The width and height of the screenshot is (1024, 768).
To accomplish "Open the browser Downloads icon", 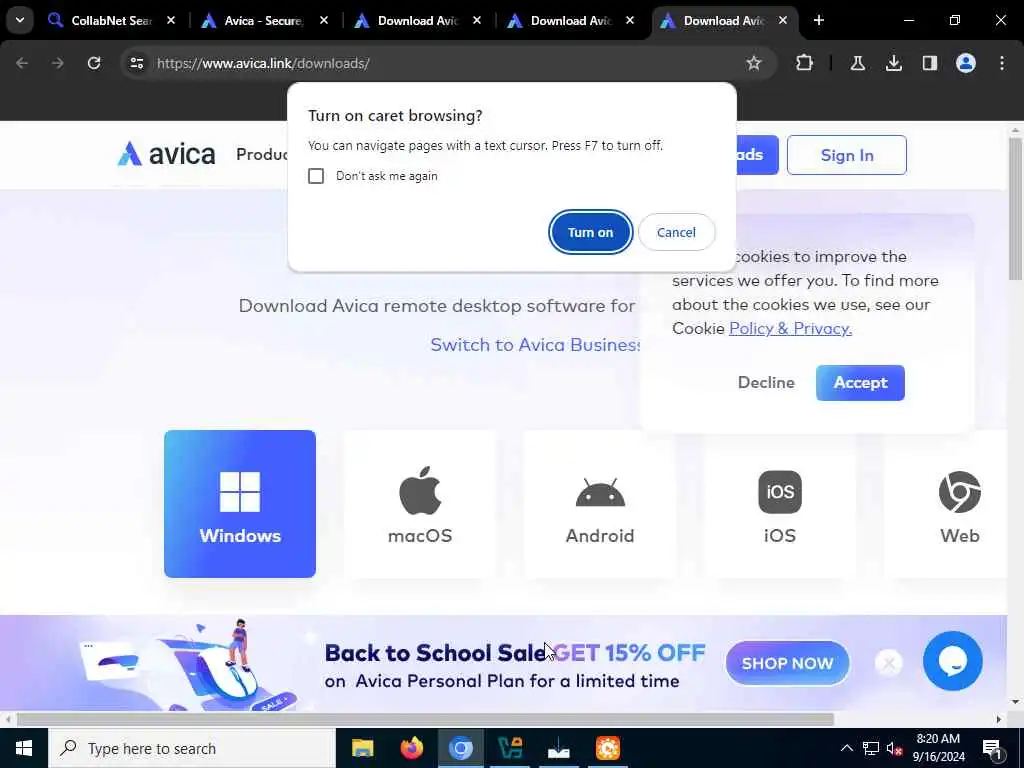I will (x=893, y=63).
